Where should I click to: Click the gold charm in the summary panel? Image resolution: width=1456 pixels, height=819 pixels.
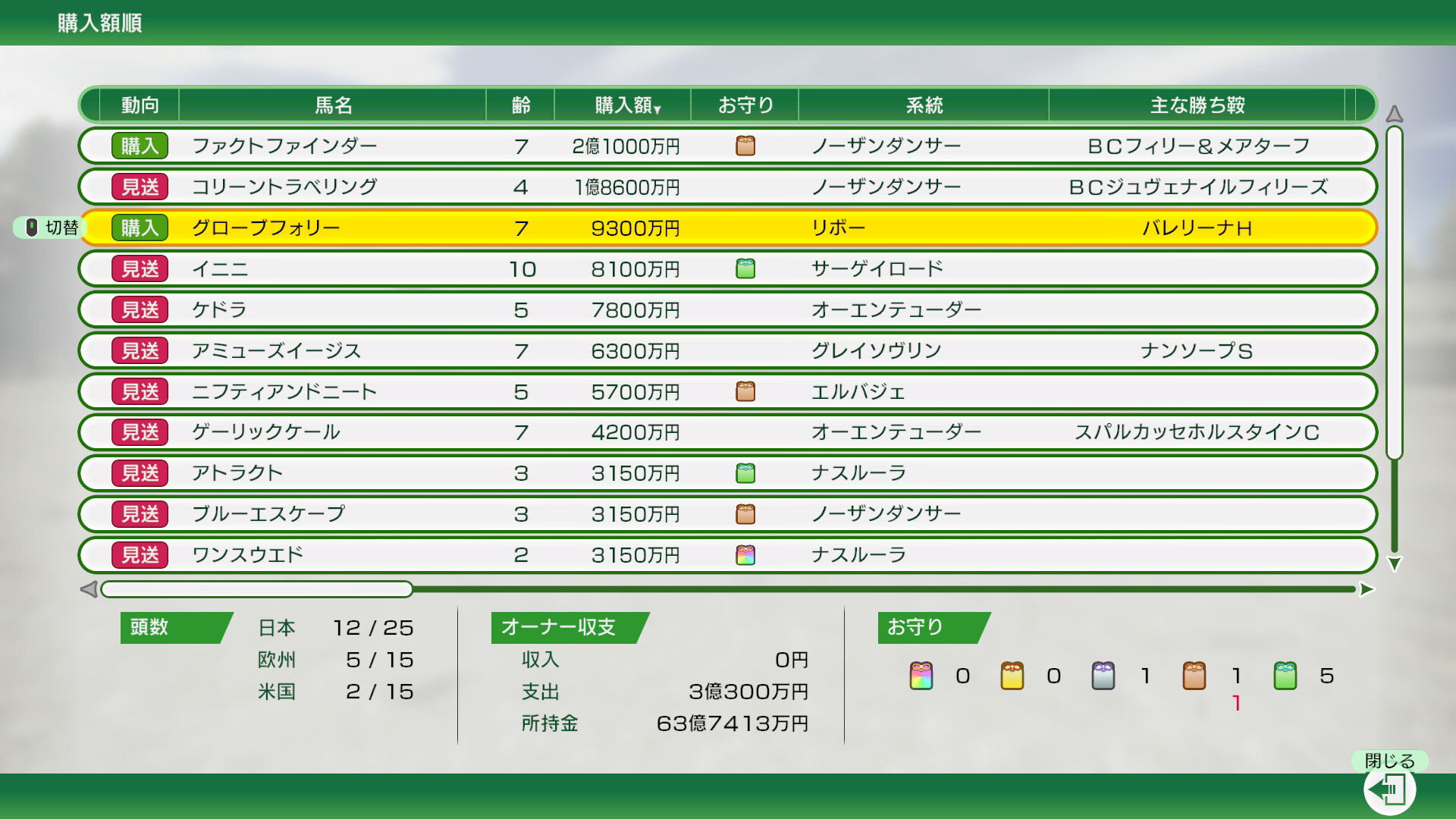1012,676
